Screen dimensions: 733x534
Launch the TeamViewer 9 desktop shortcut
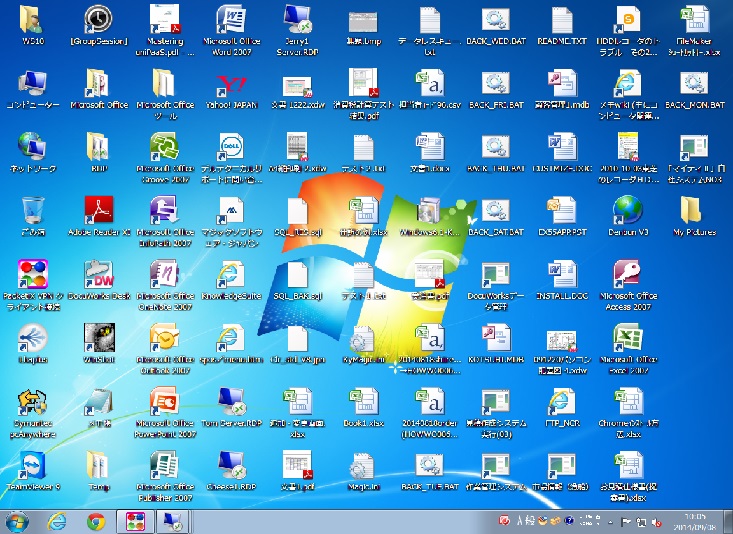point(33,466)
